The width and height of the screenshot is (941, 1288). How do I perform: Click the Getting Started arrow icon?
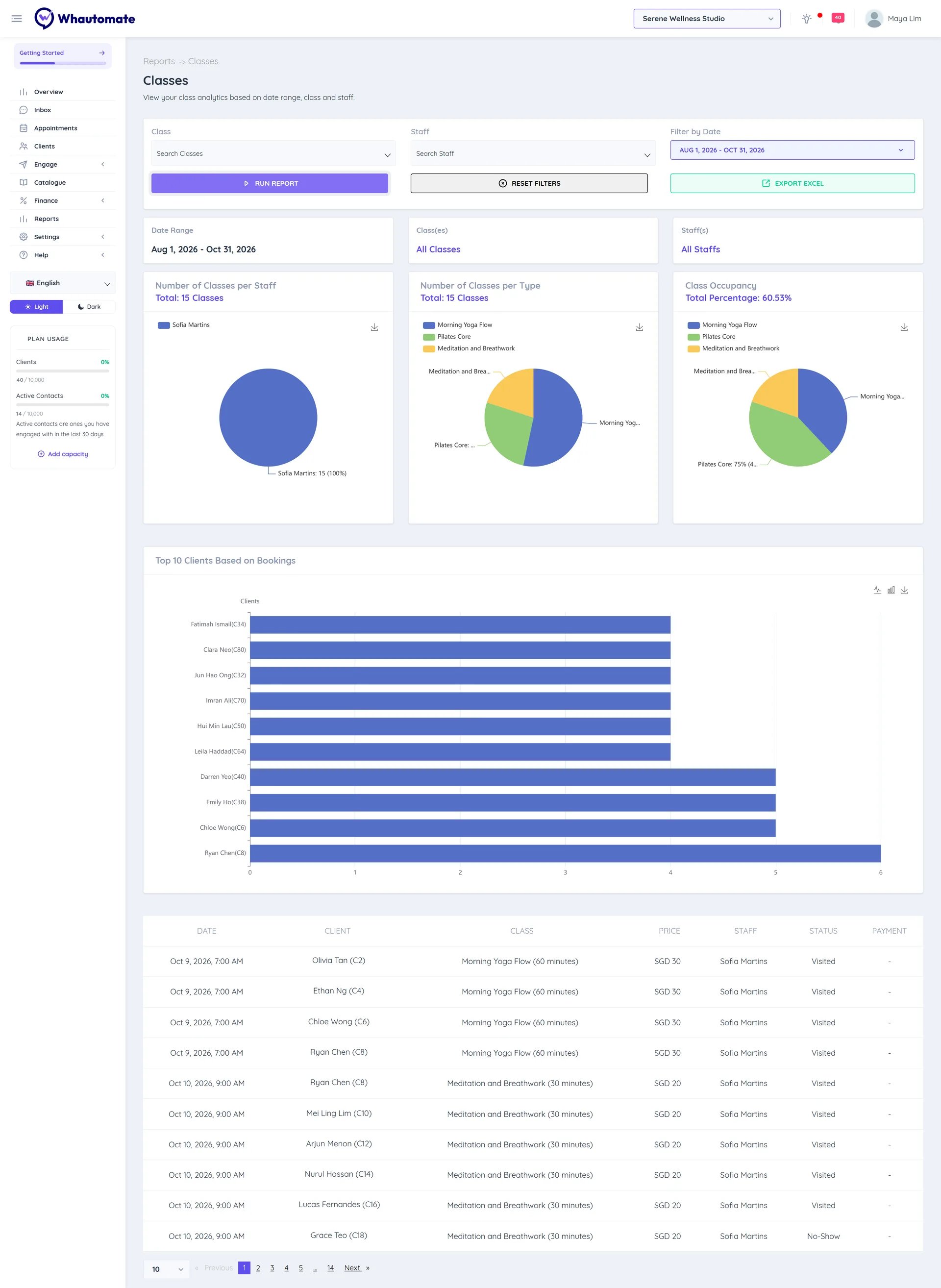[x=102, y=53]
